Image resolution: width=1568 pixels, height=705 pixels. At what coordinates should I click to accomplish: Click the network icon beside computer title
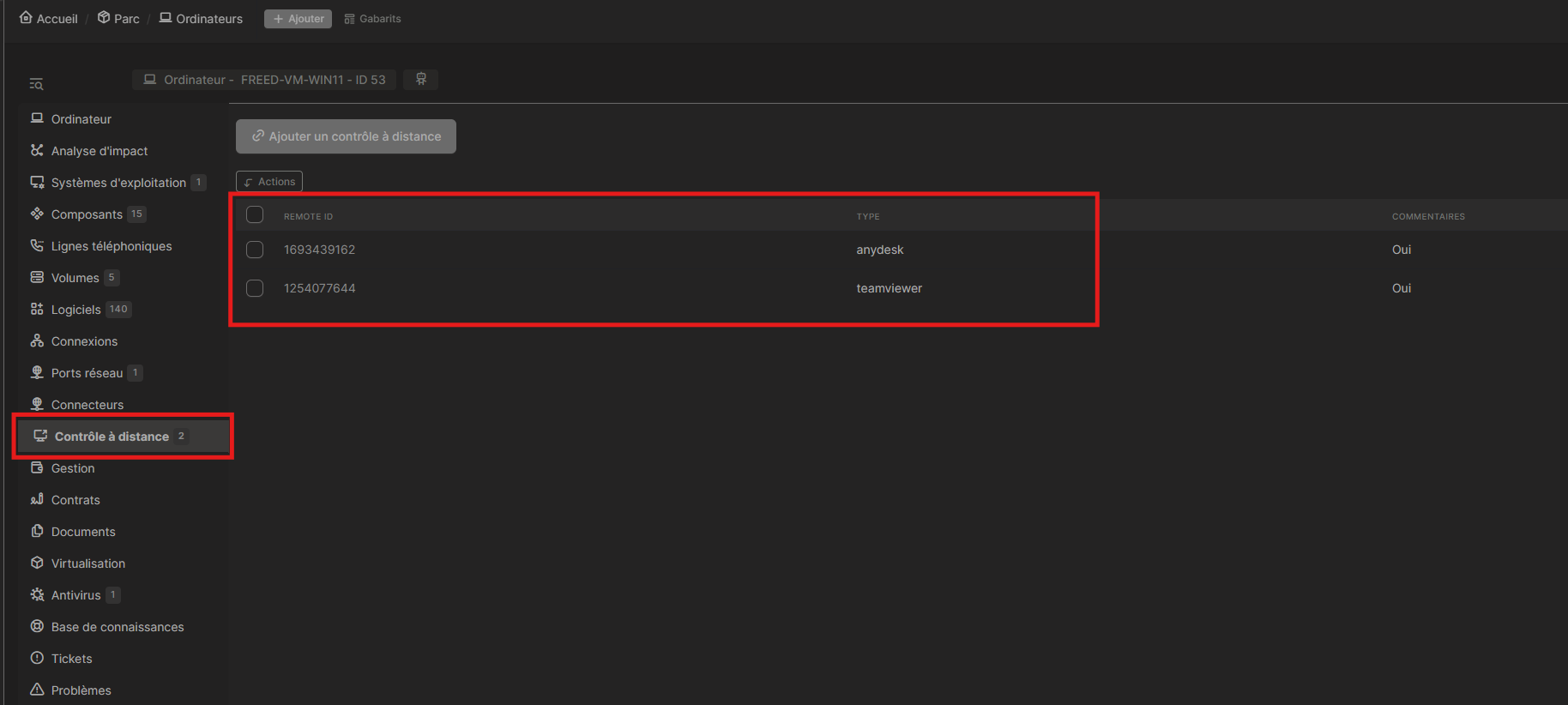pos(421,79)
